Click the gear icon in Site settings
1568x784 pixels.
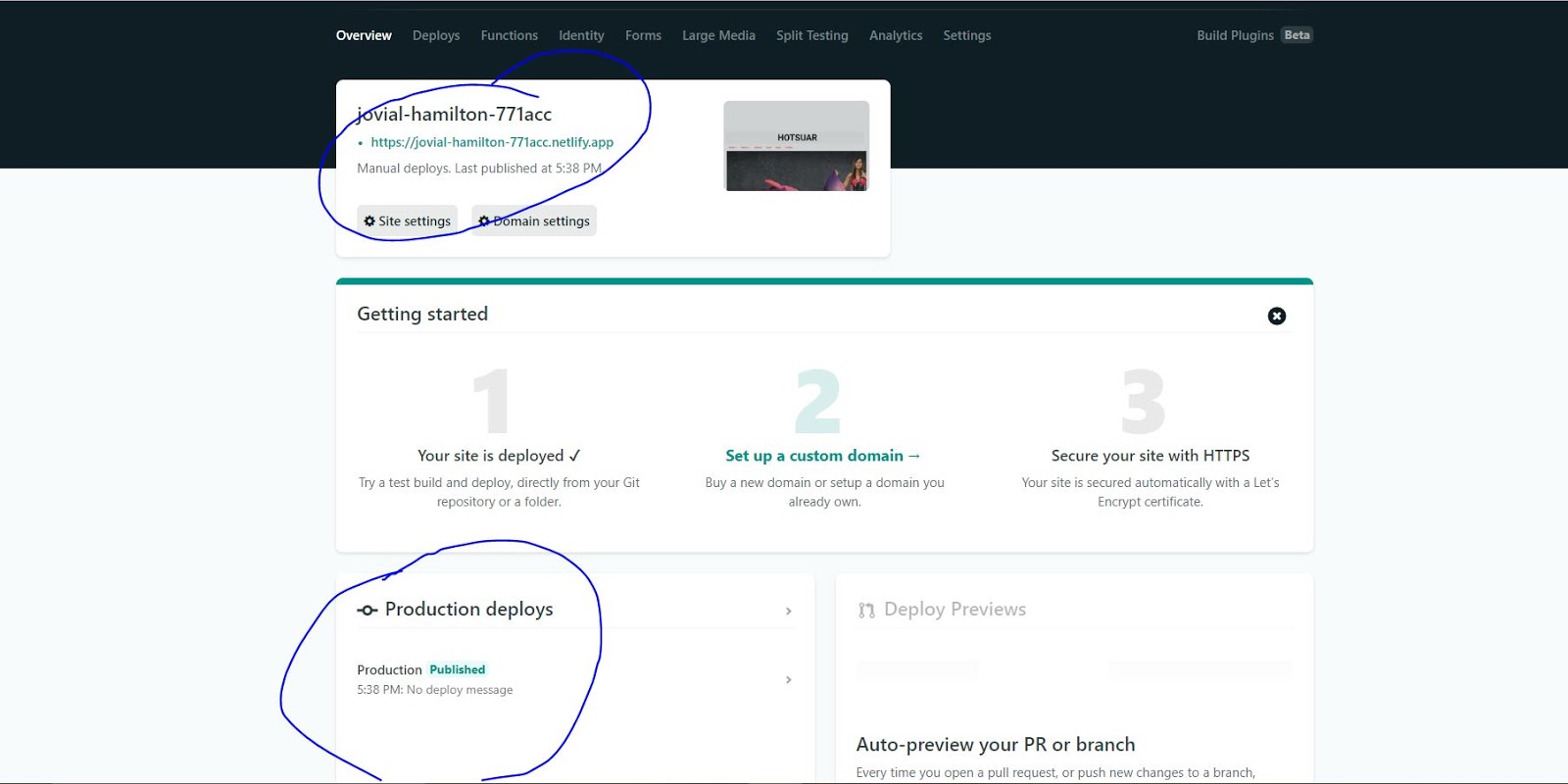tap(369, 221)
